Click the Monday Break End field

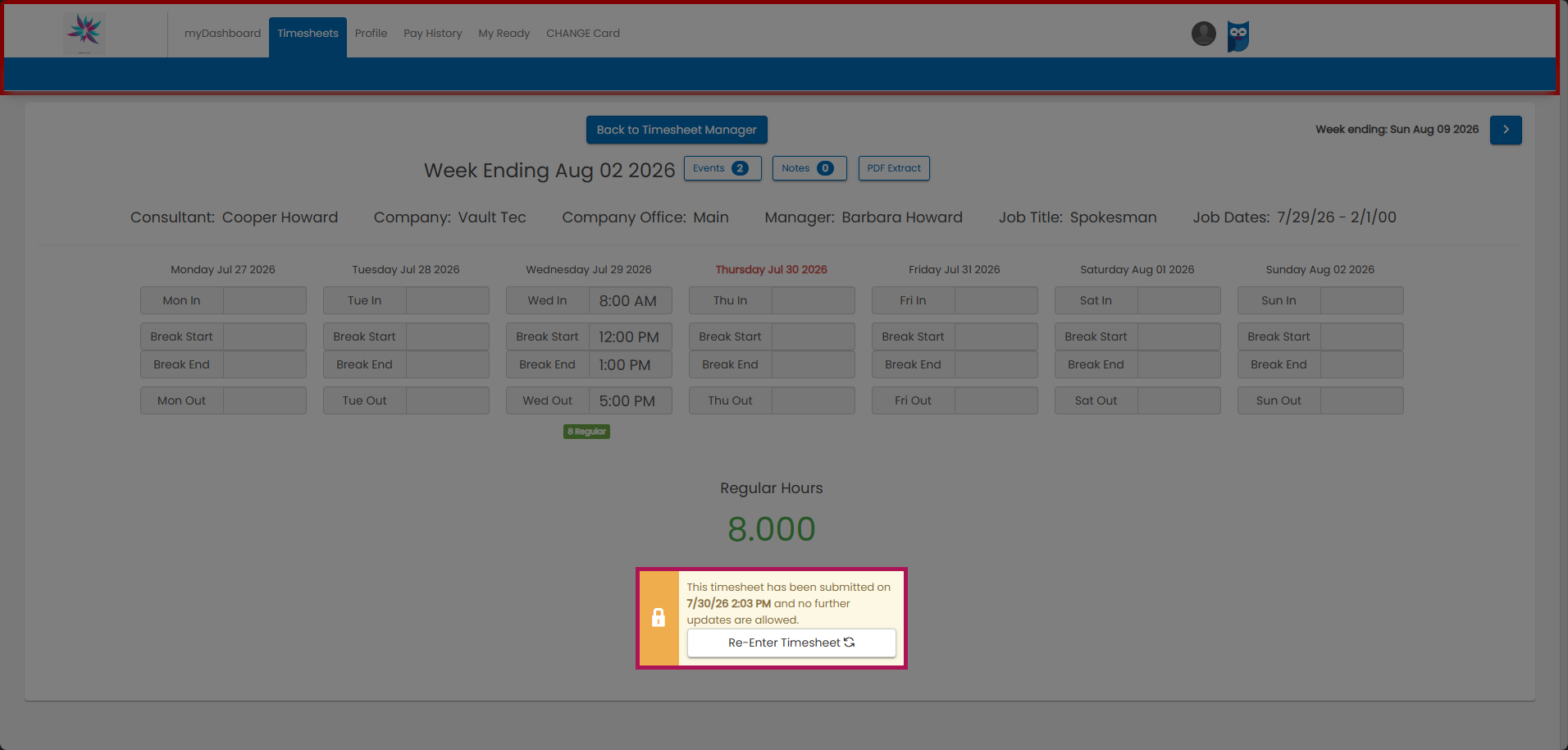[x=264, y=364]
